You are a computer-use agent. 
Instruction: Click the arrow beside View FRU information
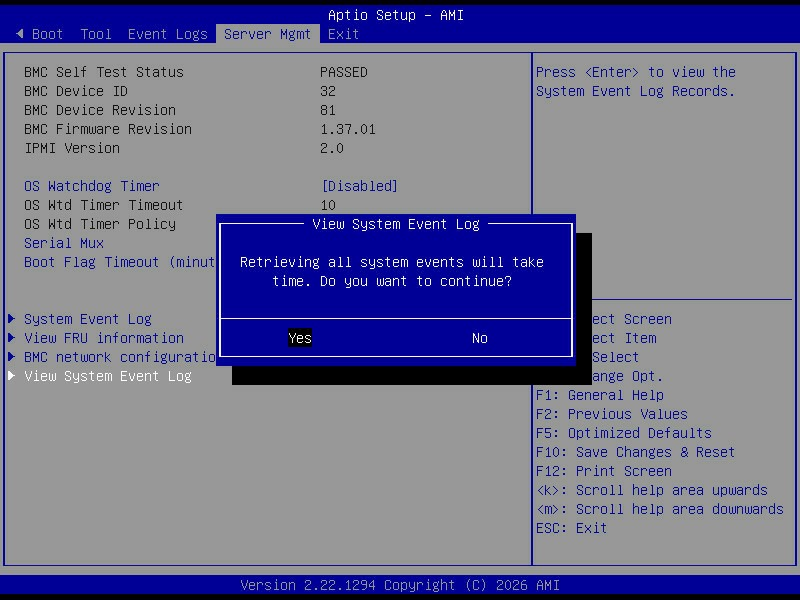(11, 338)
